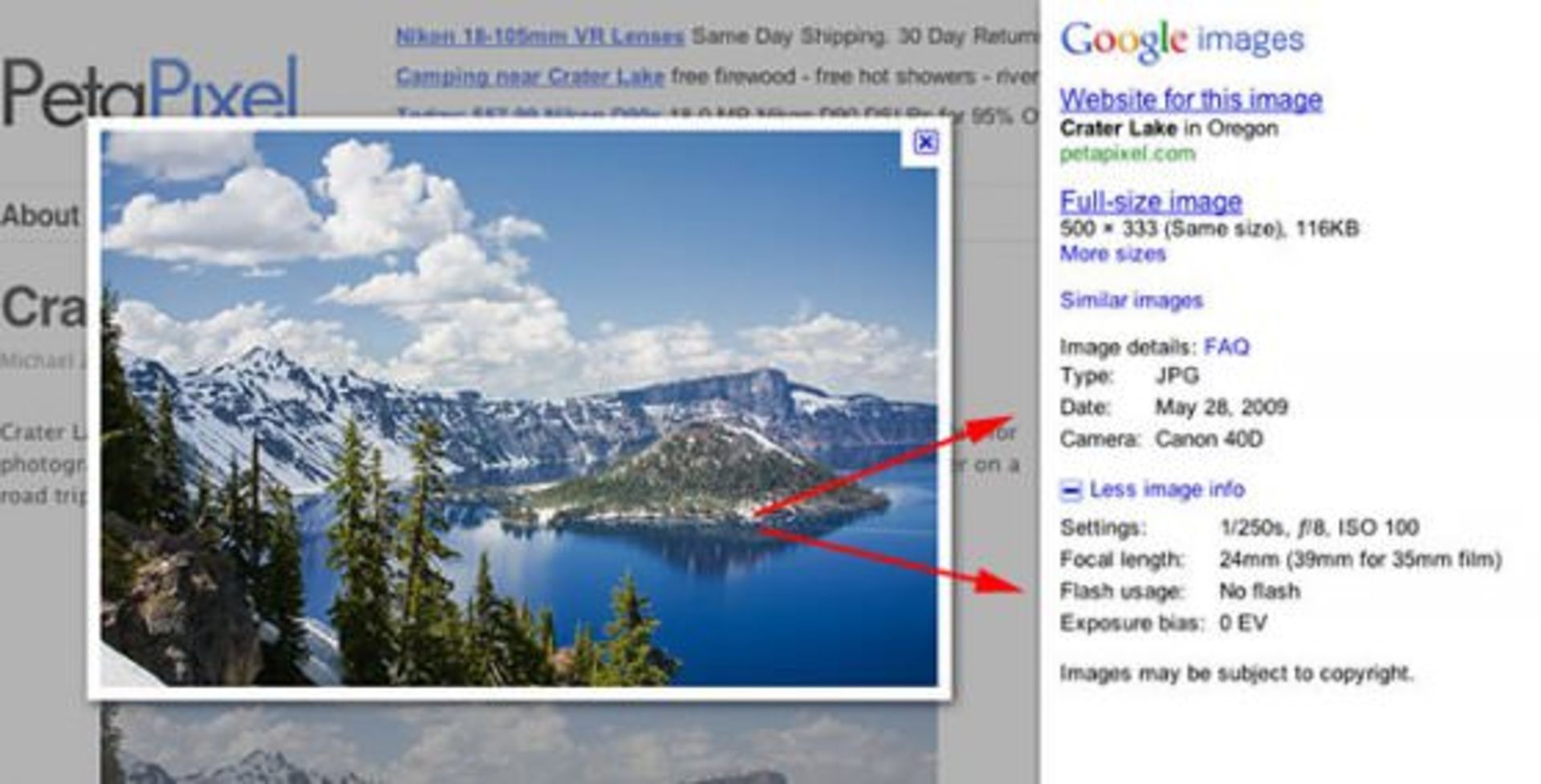The height and width of the screenshot is (784, 1541).
Task: Click the Google images logo
Action: [1181, 40]
